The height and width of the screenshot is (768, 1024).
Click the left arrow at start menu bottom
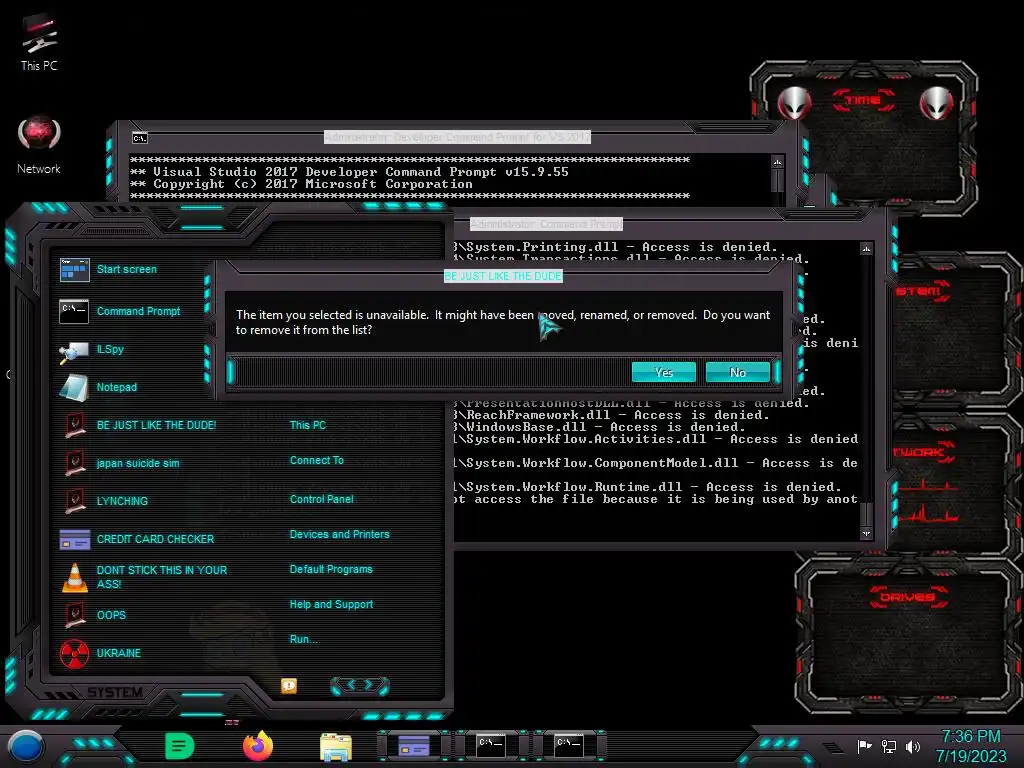pyautogui.click(x=350, y=684)
